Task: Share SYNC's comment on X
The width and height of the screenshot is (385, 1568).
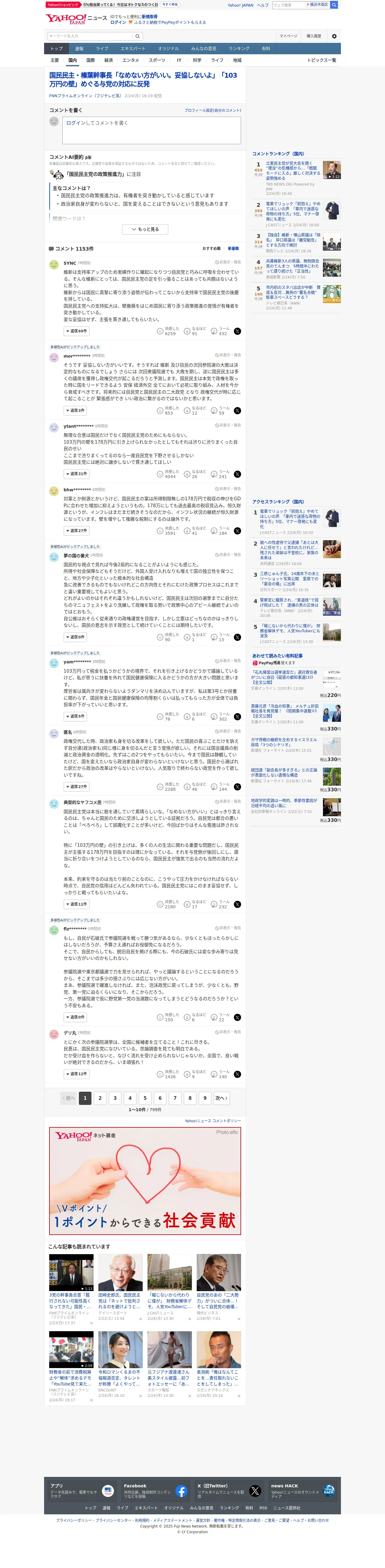Action: [x=237, y=331]
